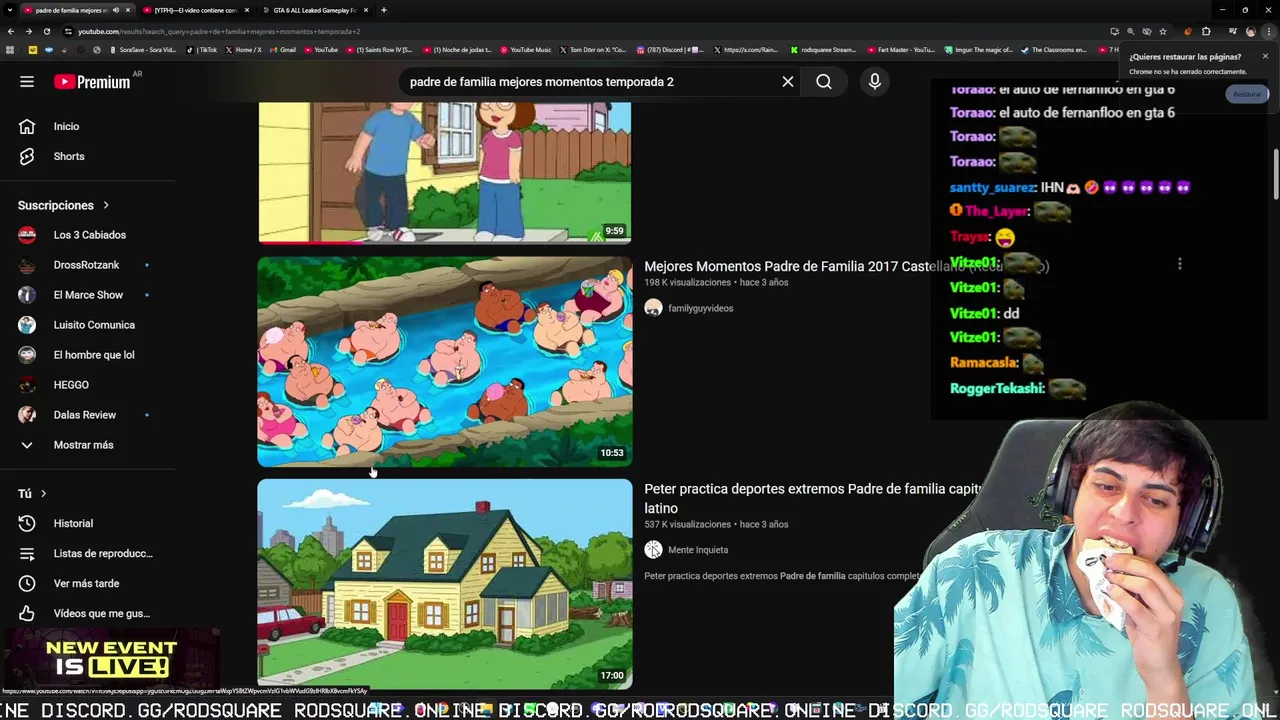1280x720 pixels.
Task: Click the page vertical scrollbar
Action: click(1275, 175)
